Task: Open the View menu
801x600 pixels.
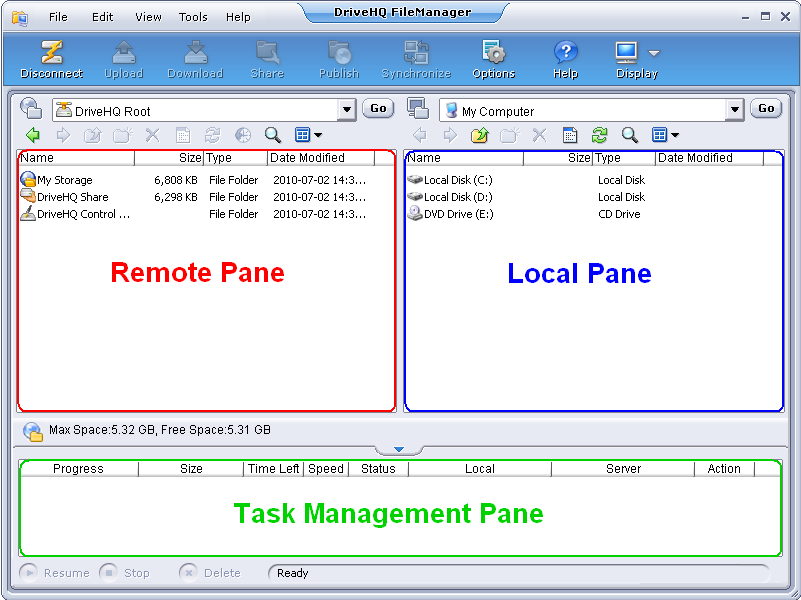Action: tap(148, 17)
